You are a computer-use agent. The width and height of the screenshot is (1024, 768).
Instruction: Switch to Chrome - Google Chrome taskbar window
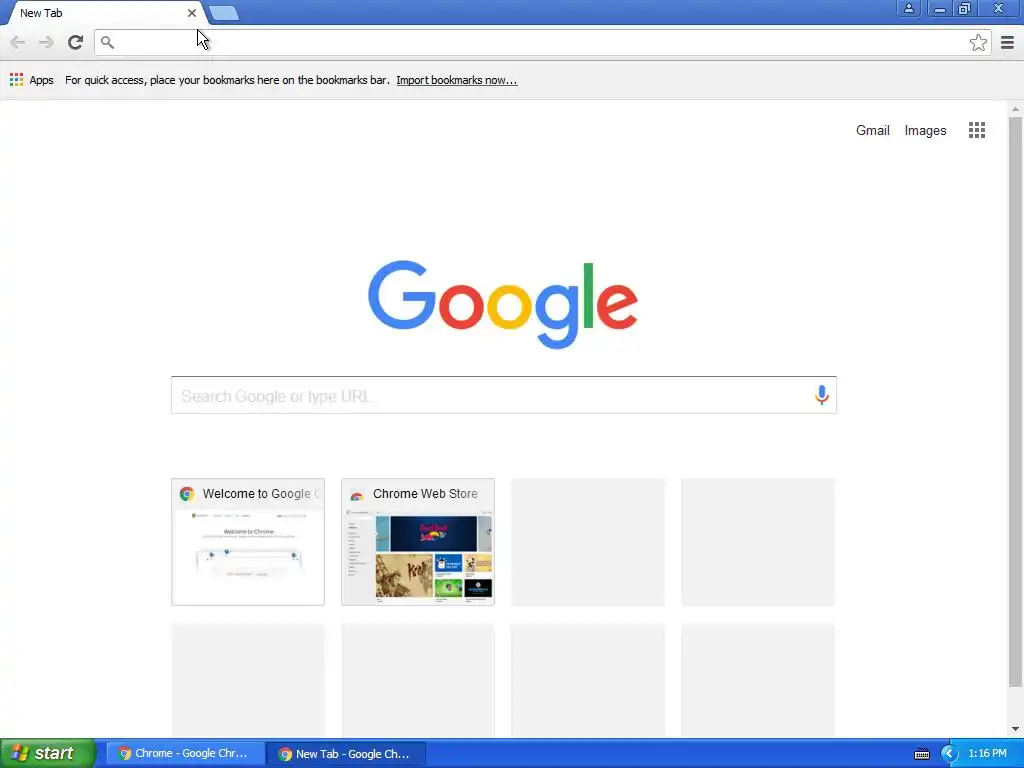[x=185, y=754]
